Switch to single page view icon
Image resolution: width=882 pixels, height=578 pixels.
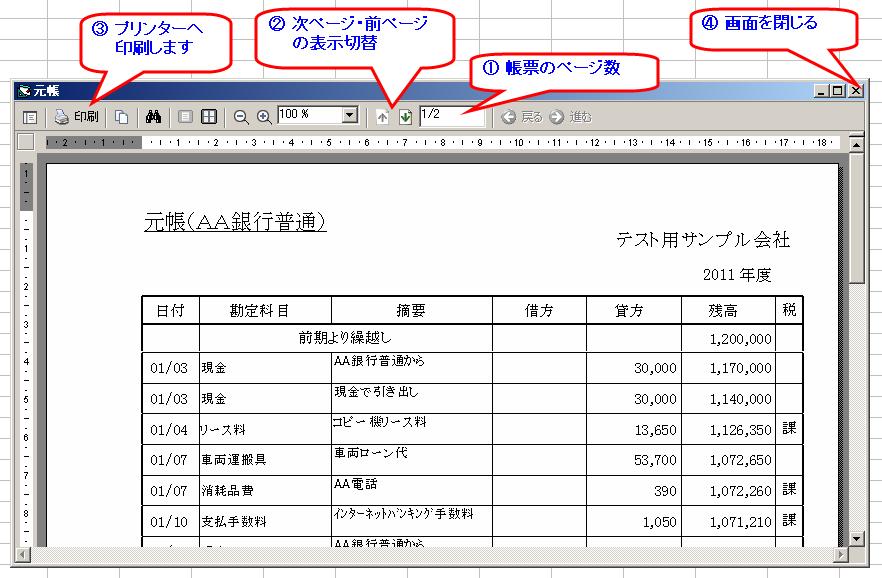click(185, 117)
